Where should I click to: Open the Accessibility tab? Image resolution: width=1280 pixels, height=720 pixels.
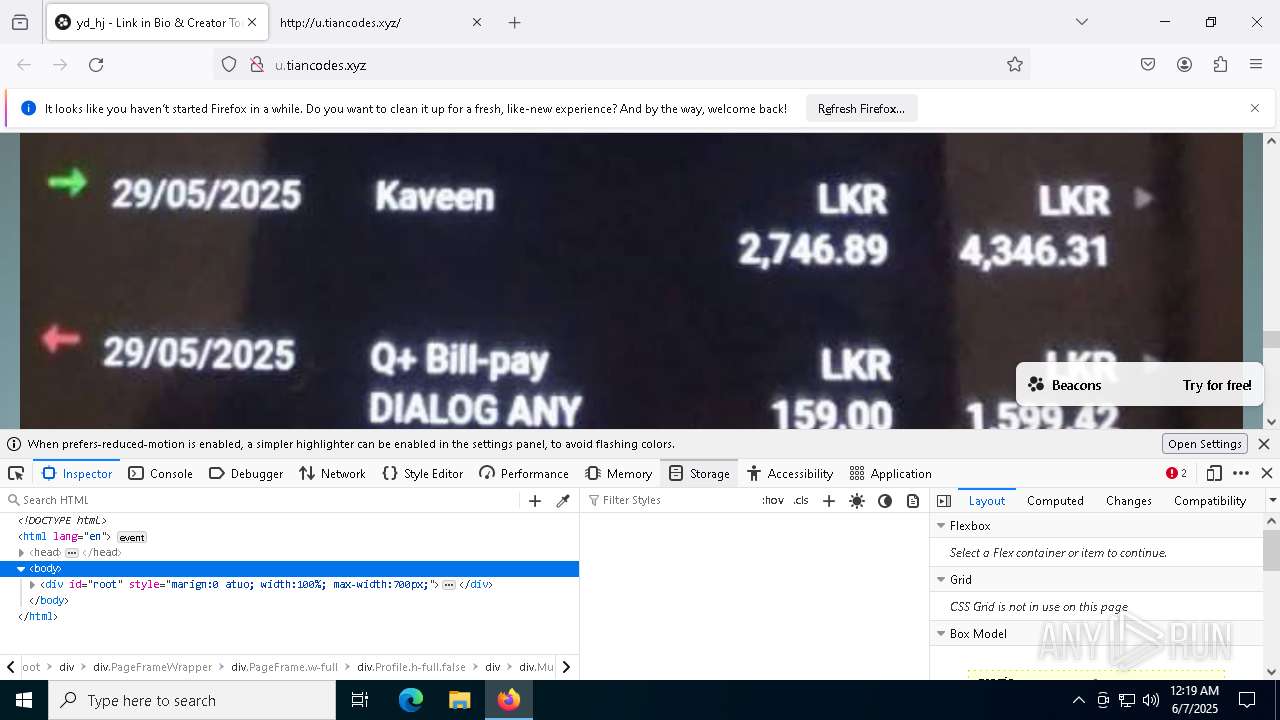coord(790,473)
